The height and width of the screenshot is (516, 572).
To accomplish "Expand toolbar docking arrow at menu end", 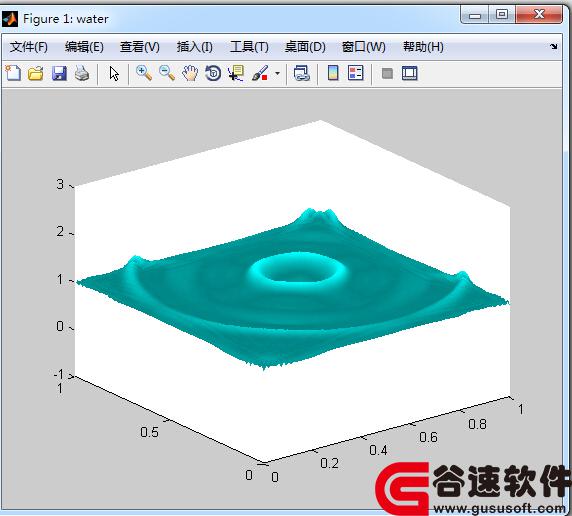I will tap(554, 46).
